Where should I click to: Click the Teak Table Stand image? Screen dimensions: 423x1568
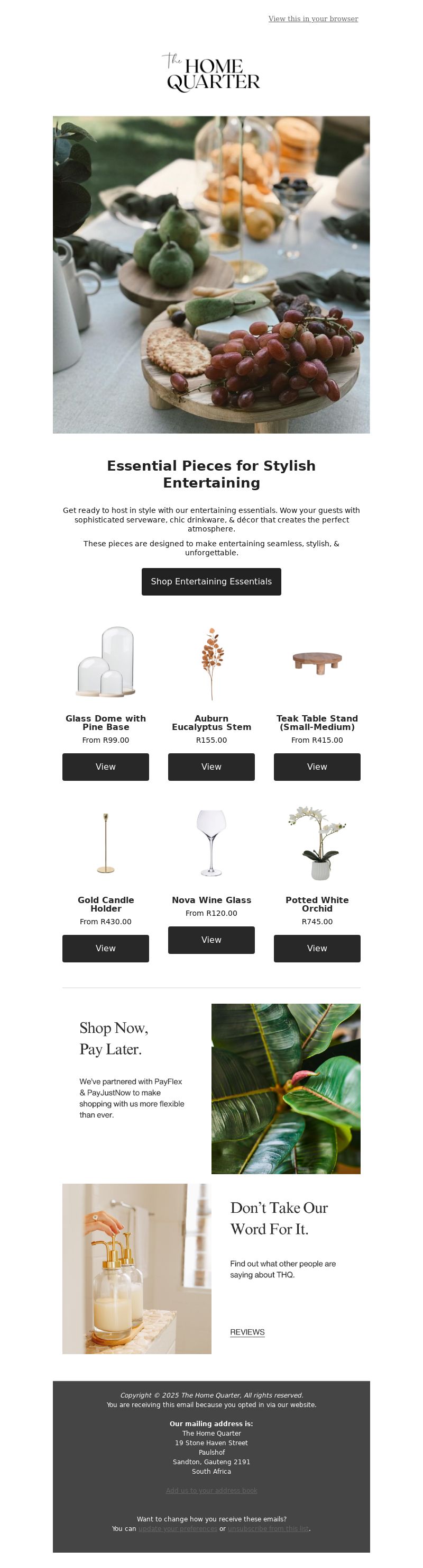[x=317, y=662]
